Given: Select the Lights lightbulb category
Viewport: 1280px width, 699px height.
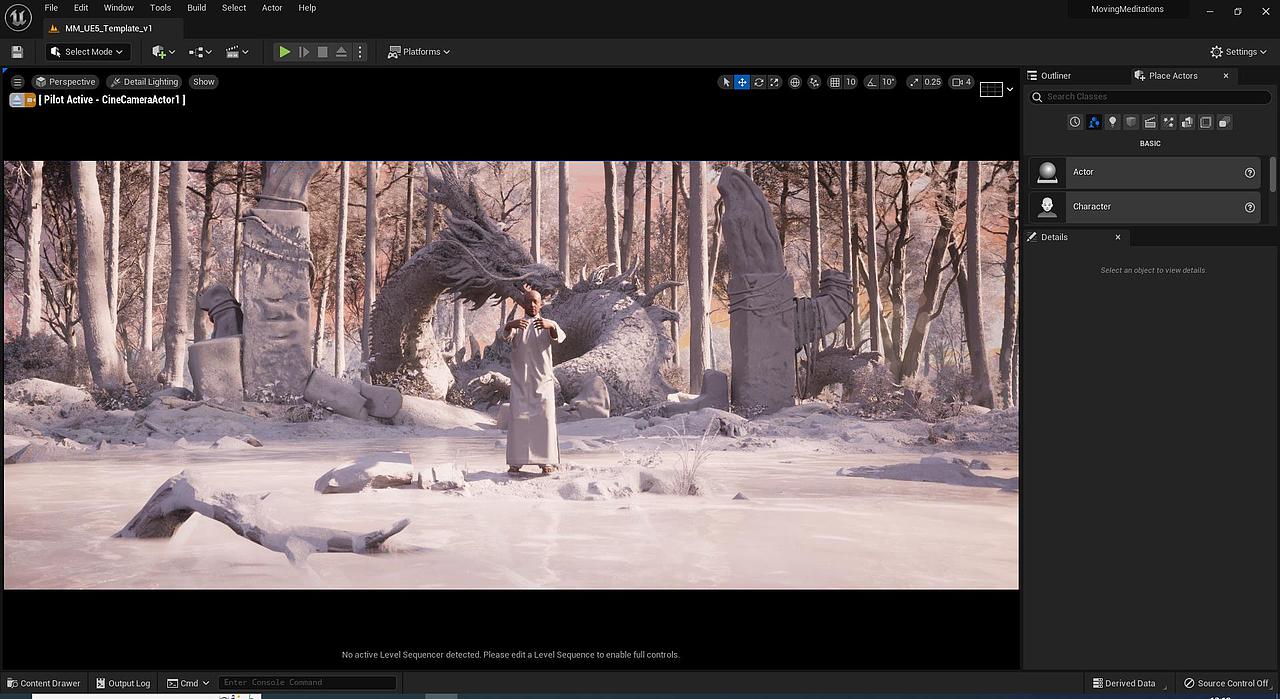Looking at the screenshot, I should click(x=1112, y=122).
